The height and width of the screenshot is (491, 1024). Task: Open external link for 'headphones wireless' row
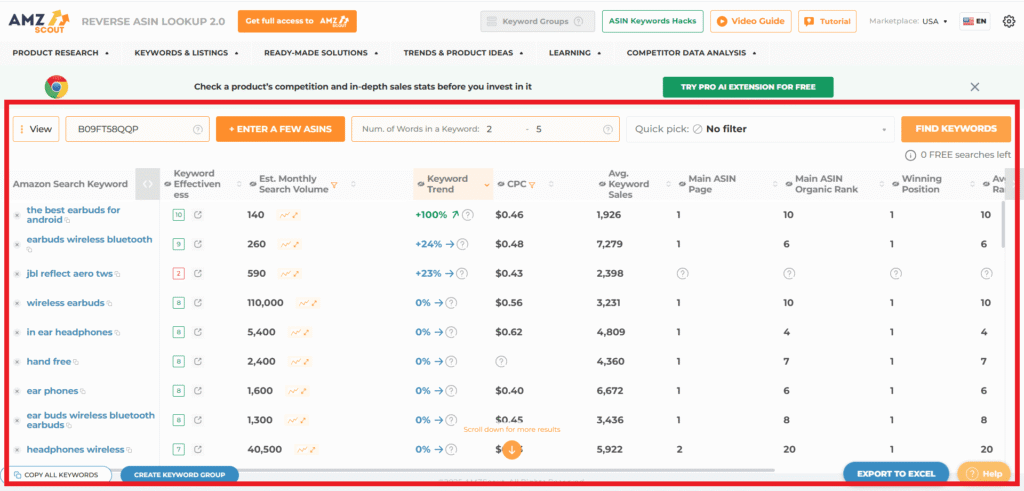[x=198, y=449]
